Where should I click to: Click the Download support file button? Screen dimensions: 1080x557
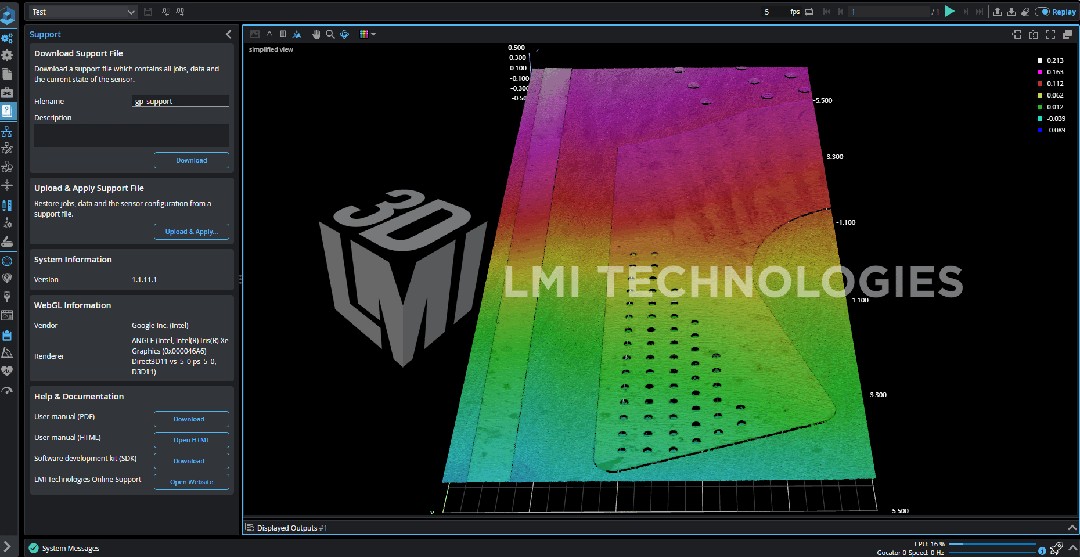(191, 160)
